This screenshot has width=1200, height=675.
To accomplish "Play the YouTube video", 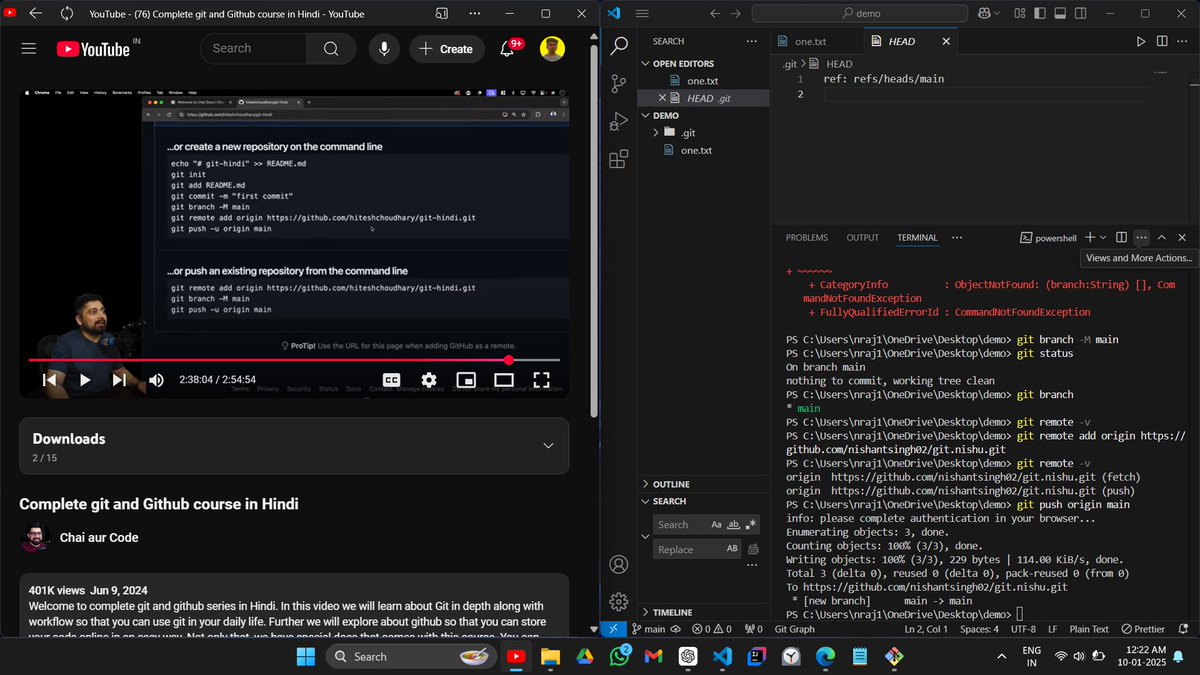I will [x=85, y=380].
